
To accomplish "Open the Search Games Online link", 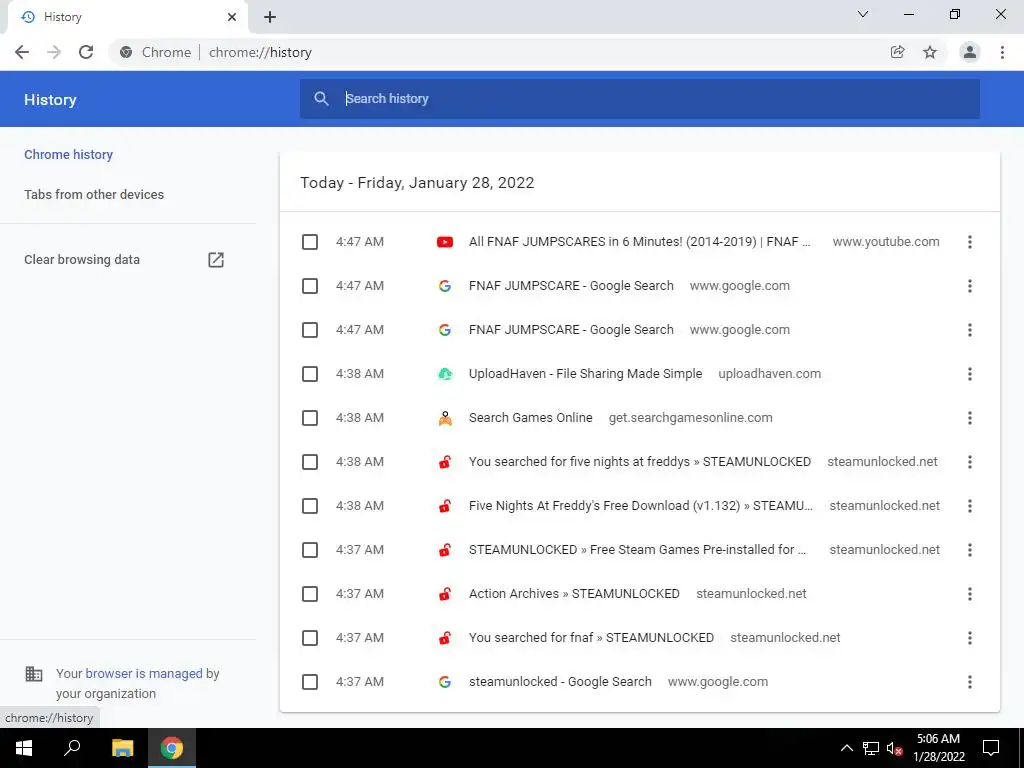I will pyautogui.click(x=530, y=418).
